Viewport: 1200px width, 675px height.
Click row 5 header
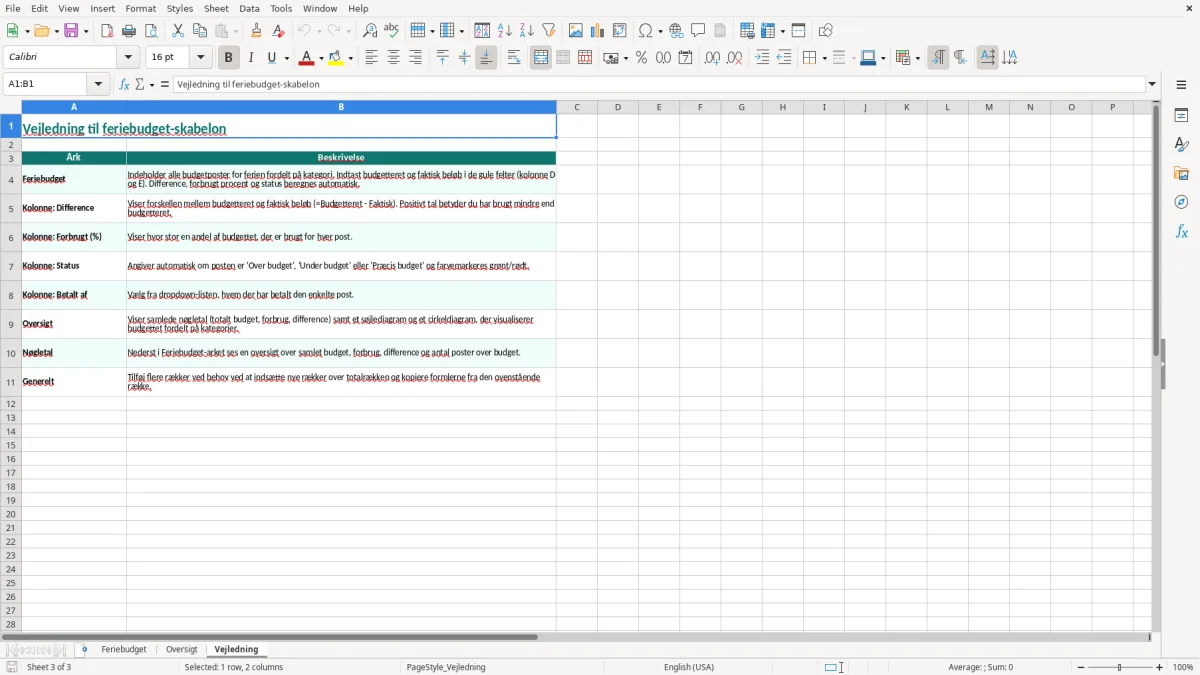11,209
